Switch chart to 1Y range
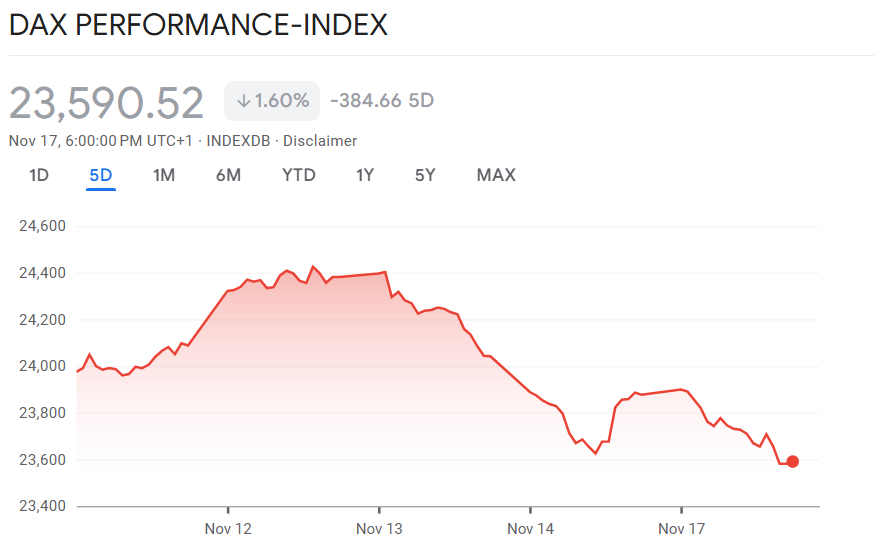The width and height of the screenshot is (874, 544). click(365, 175)
